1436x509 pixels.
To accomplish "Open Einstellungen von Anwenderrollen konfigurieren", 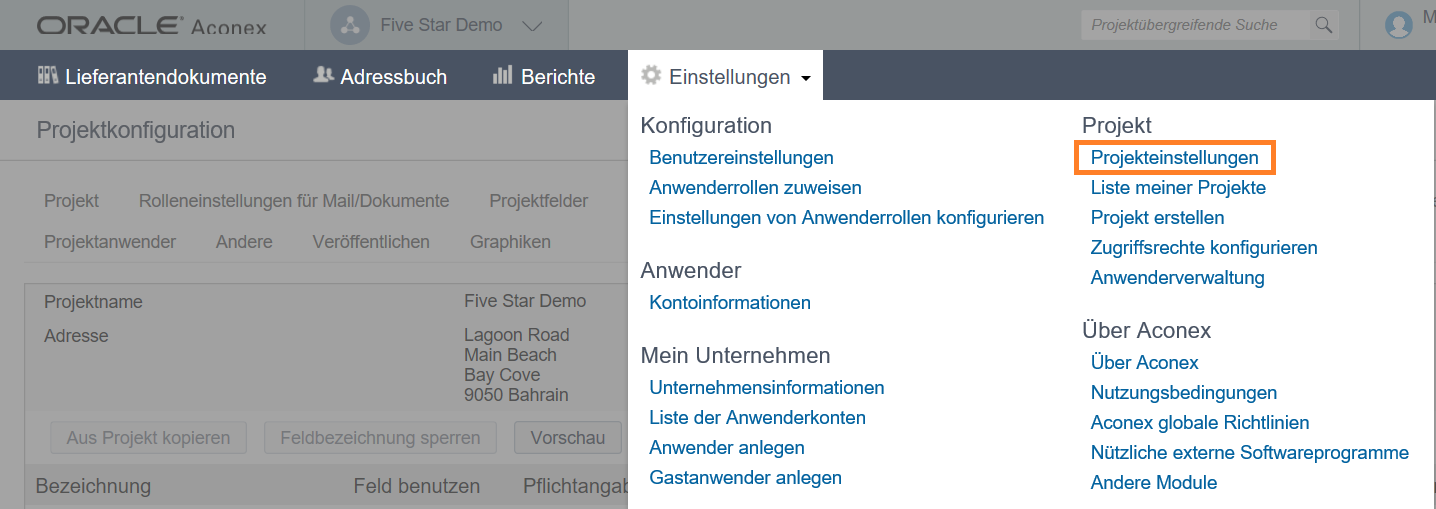I will pyautogui.click(x=846, y=217).
